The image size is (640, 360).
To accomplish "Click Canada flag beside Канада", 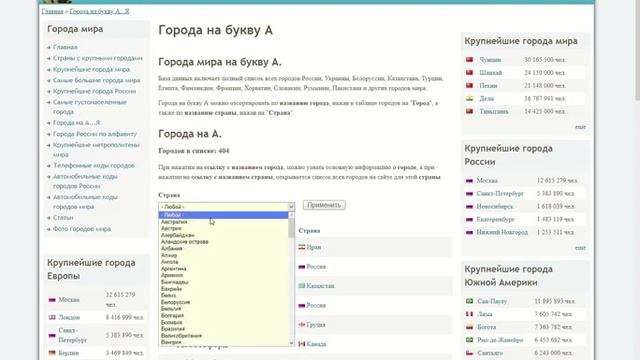I will coord(302,344).
